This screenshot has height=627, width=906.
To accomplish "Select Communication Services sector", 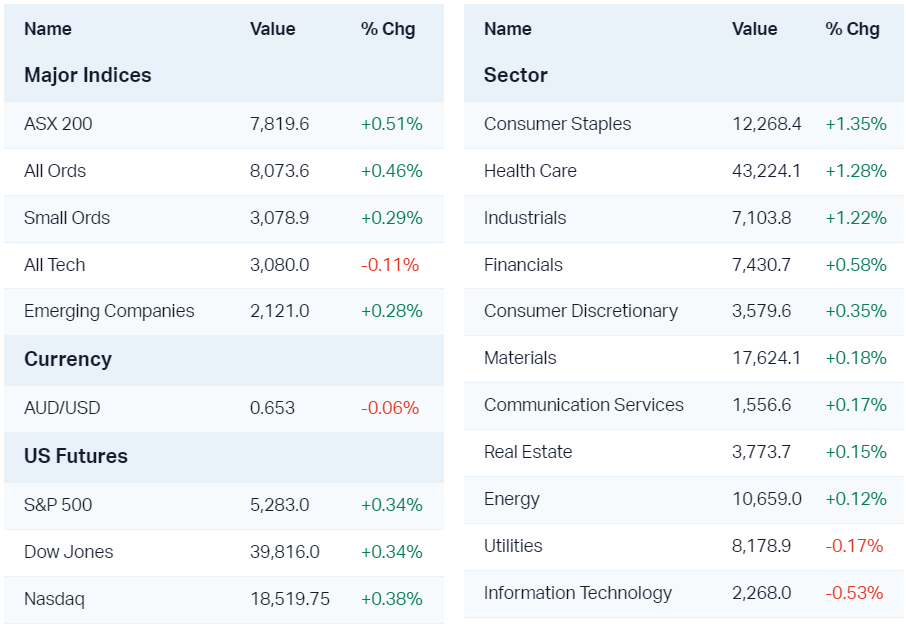I will [x=584, y=405].
